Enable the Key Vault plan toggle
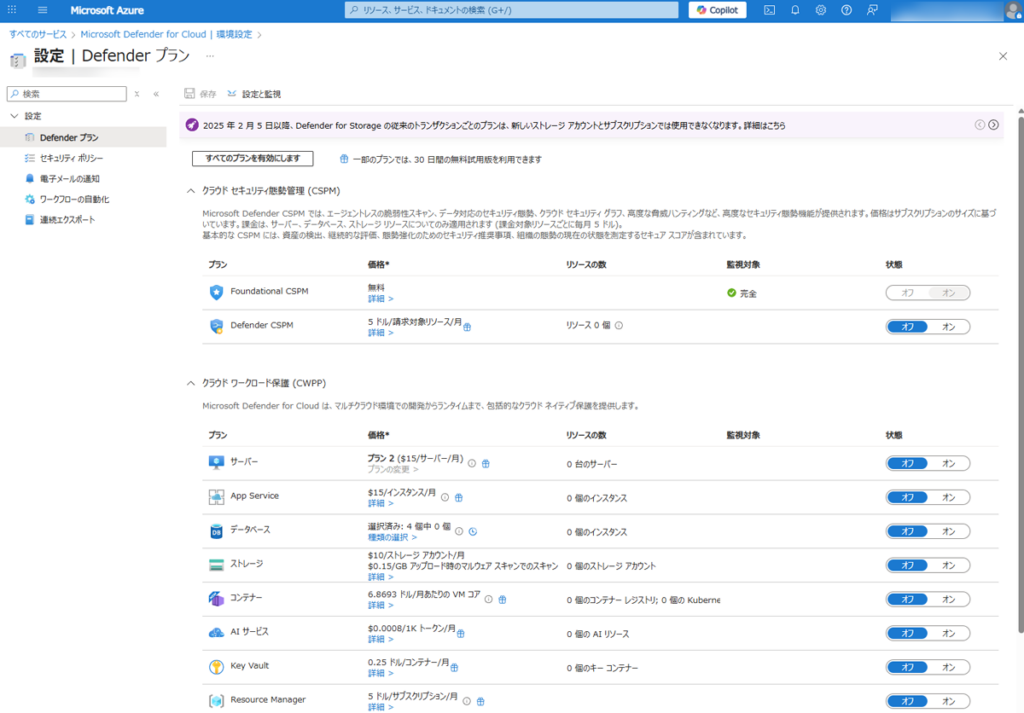Screen dimensions: 1024x713 (948, 667)
